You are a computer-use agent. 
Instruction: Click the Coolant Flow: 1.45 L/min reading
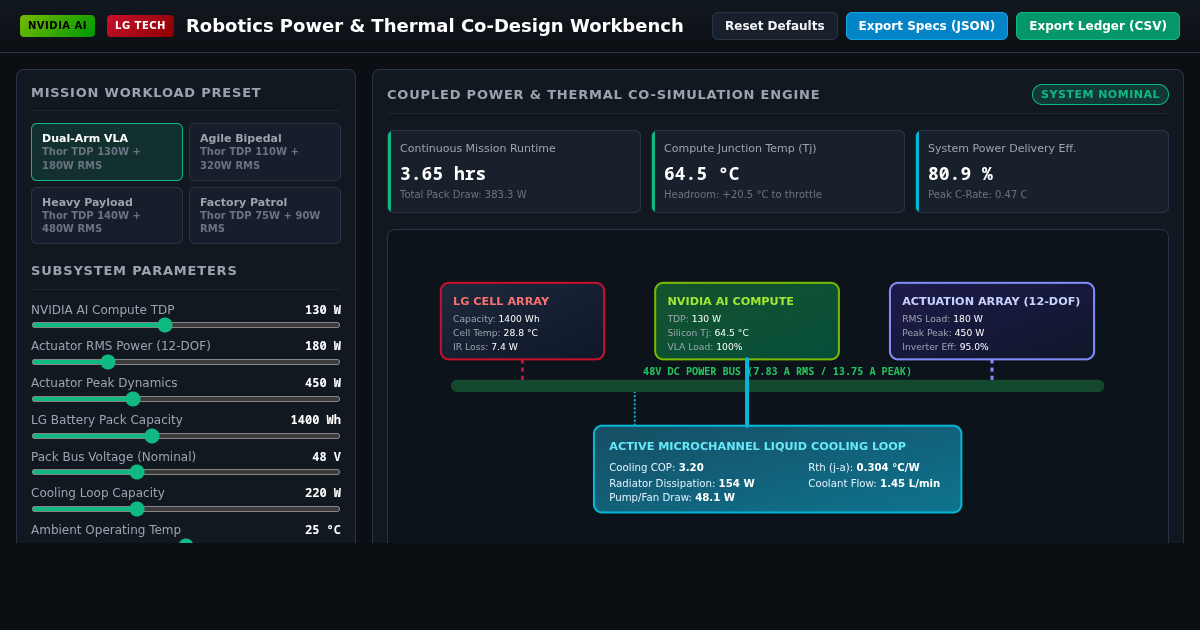pyautogui.click(x=874, y=483)
